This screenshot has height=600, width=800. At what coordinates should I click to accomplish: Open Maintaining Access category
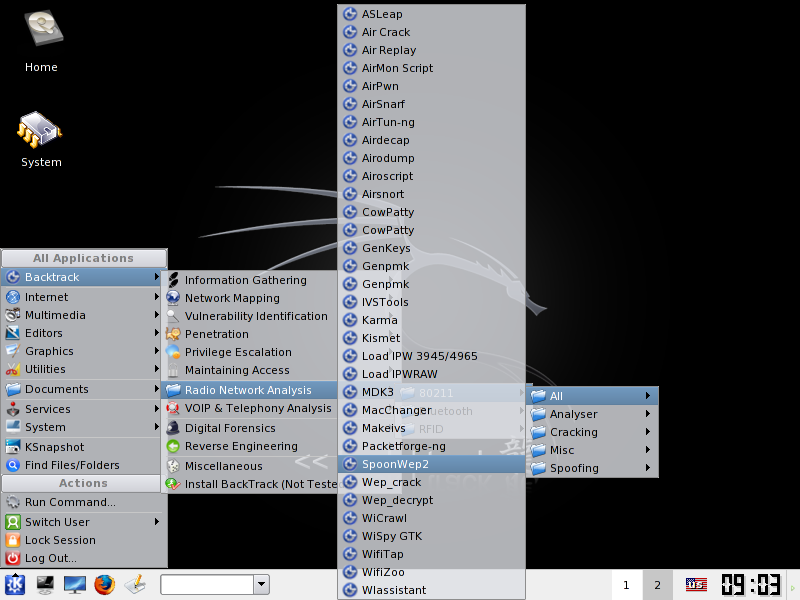(250, 370)
